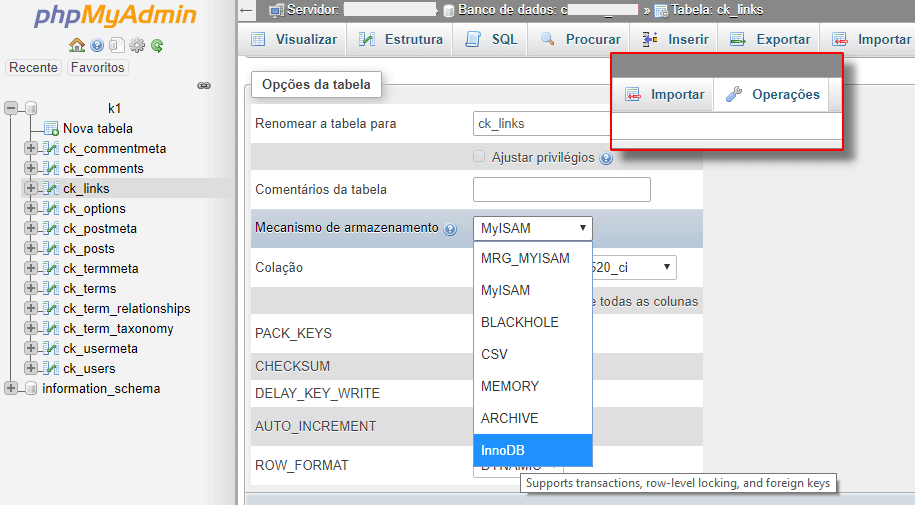Expand the ck_term_taxonomy table node

(x=31, y=328)
